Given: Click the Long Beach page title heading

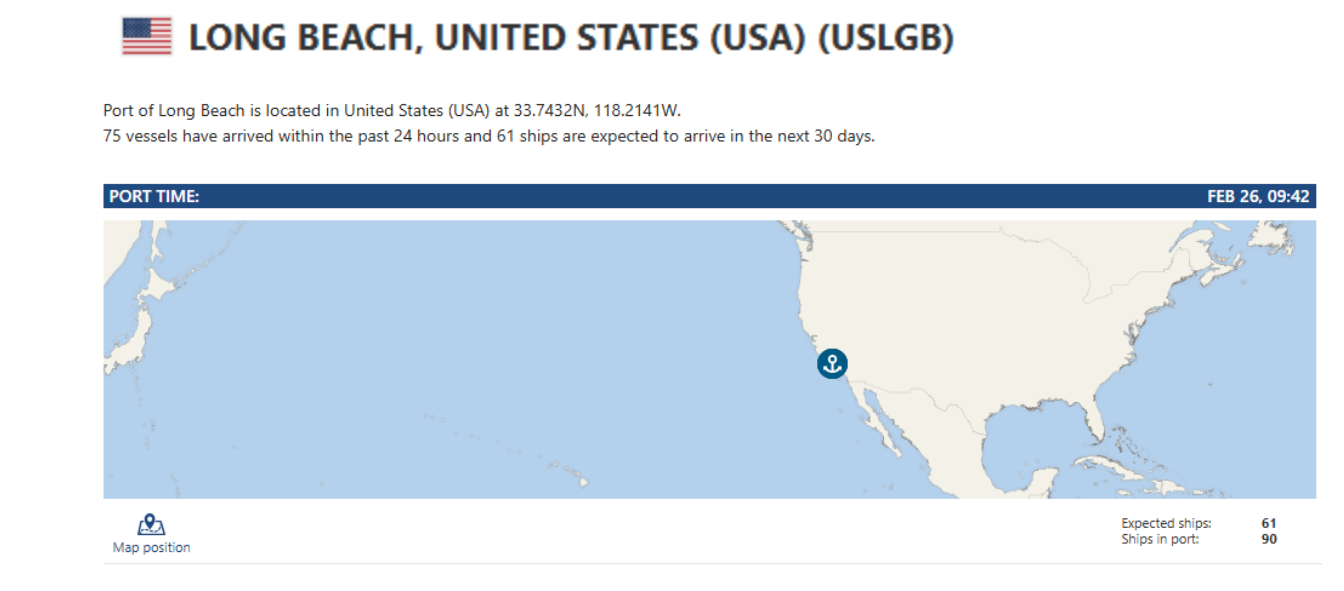Looking at the screenshot, I should pyautogui.click(x=571, y=39).
